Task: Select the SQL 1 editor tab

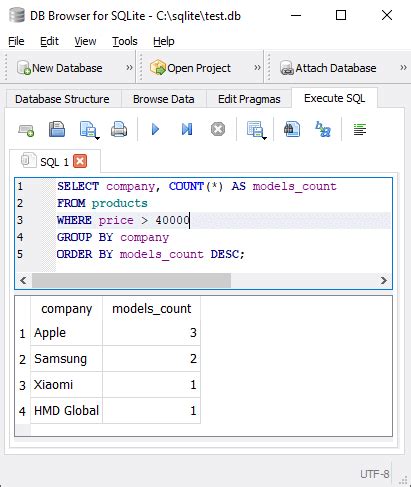Action: point(54,162)
